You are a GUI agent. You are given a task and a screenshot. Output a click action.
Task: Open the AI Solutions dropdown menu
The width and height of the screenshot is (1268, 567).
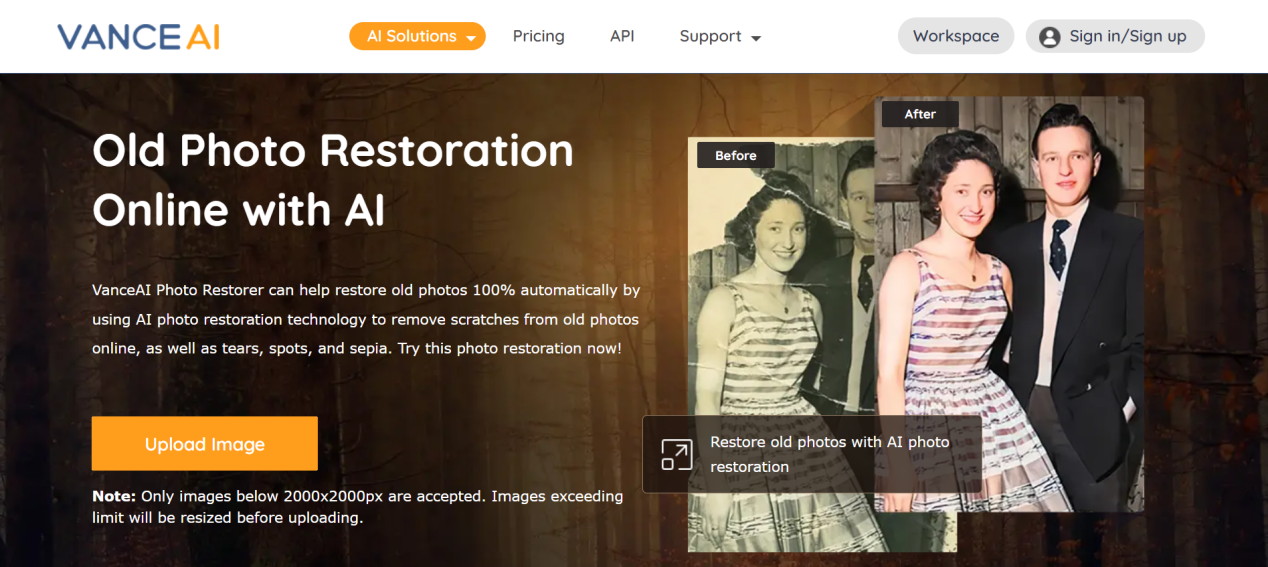(417, 36)
